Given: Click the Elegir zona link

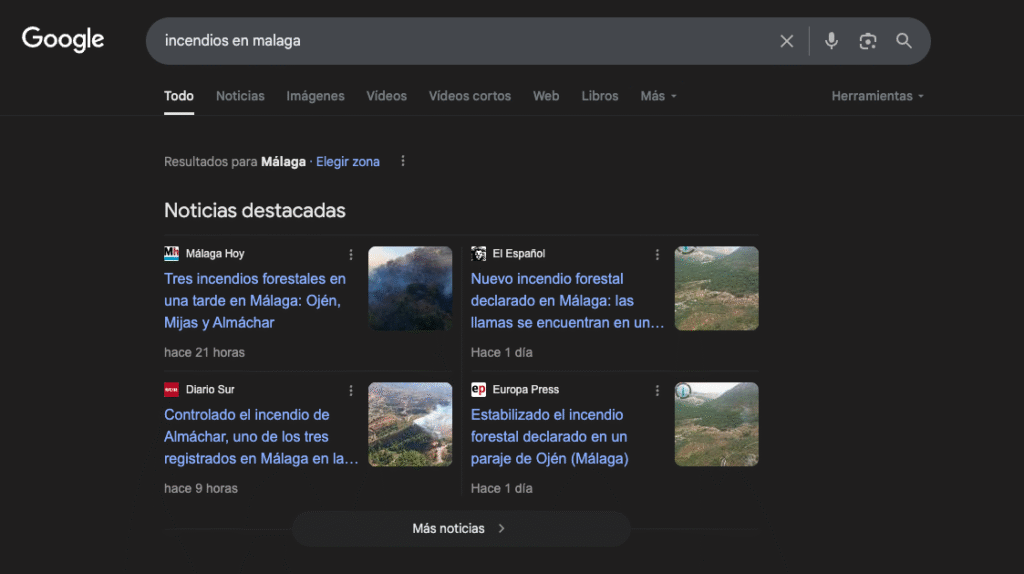Looking at the screenshot, I should coord(347,161).
